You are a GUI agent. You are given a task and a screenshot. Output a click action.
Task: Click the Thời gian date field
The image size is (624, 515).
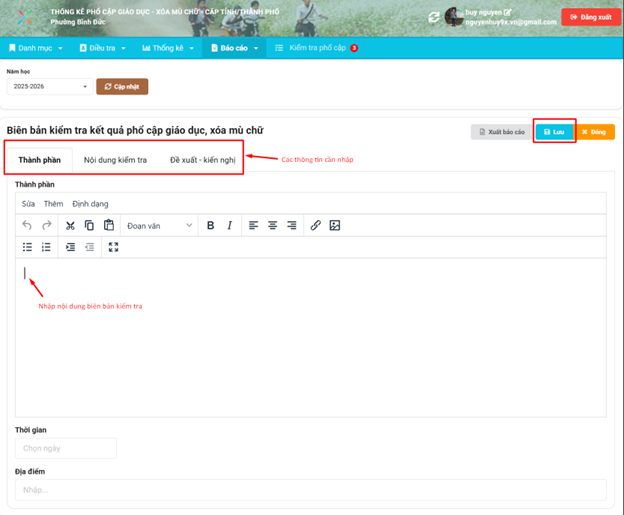tap(66, 449)
